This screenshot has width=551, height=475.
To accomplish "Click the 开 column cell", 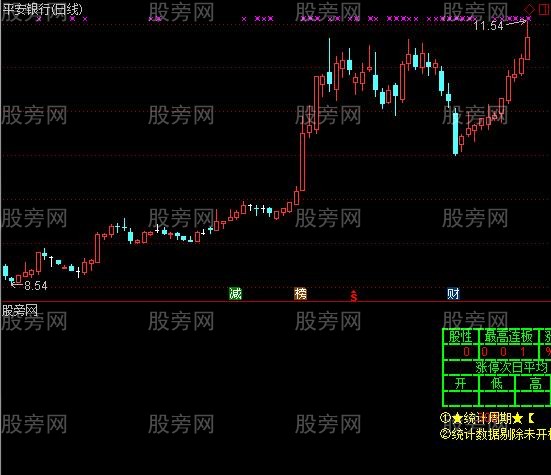I will (x=461, y=383).
